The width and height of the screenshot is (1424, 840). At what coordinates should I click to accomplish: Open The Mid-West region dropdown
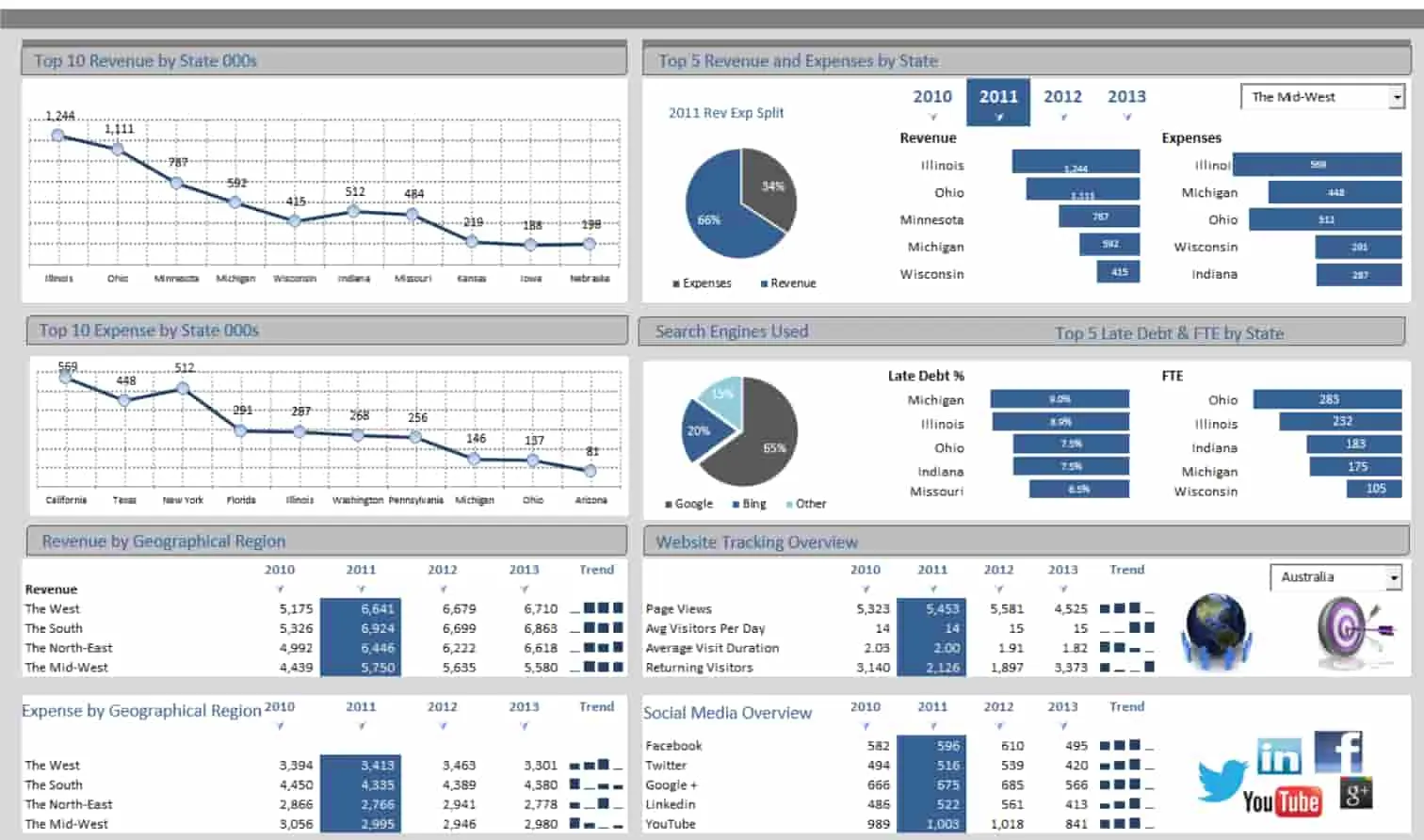tap(1397, 97)
